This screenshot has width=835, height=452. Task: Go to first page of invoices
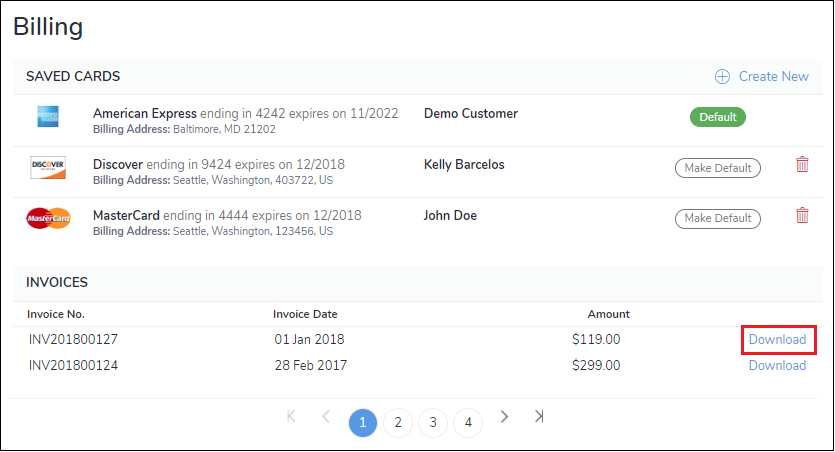(291, 416)
